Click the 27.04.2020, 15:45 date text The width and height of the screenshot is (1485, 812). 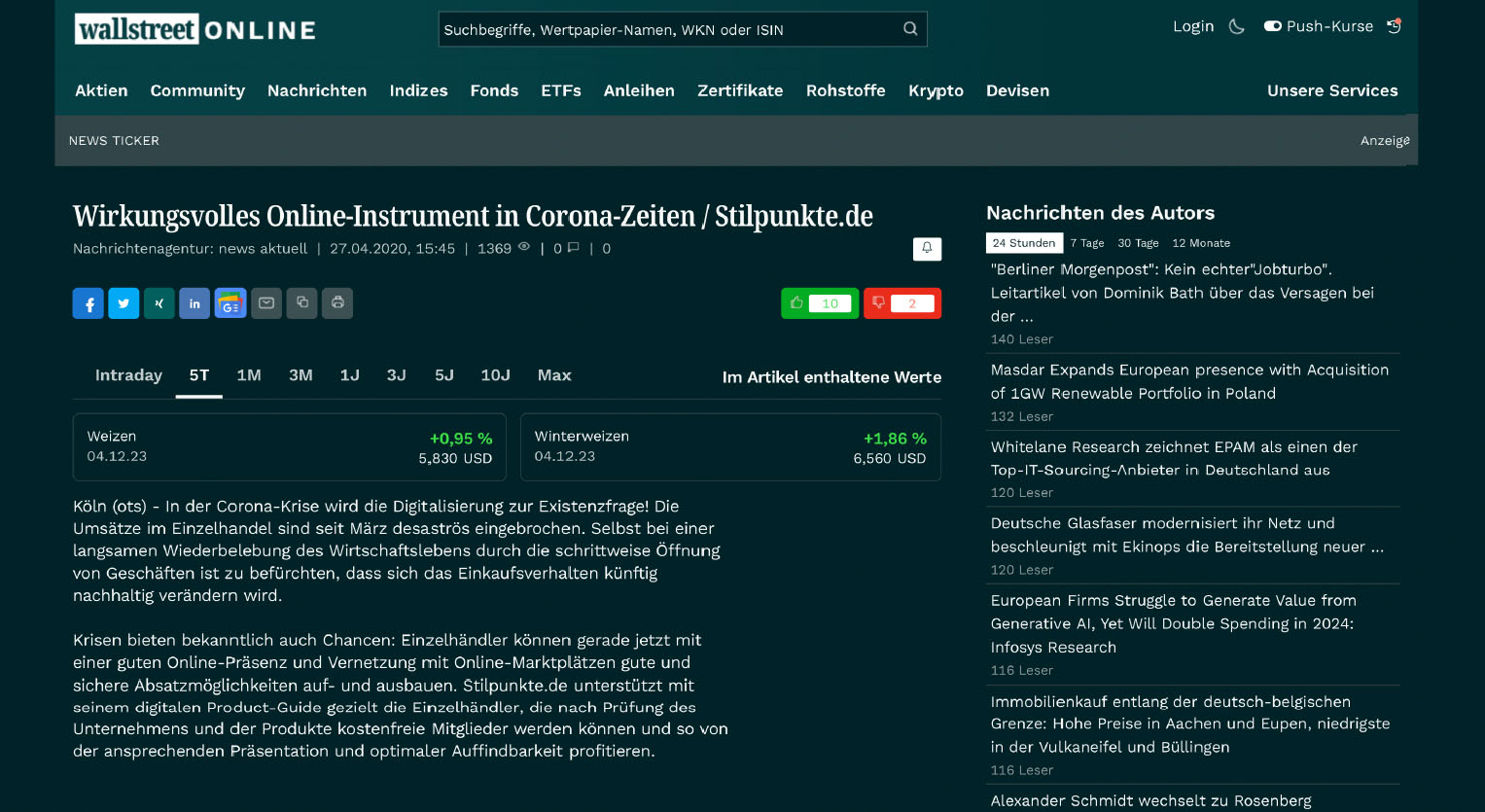(x=392, y=248)
